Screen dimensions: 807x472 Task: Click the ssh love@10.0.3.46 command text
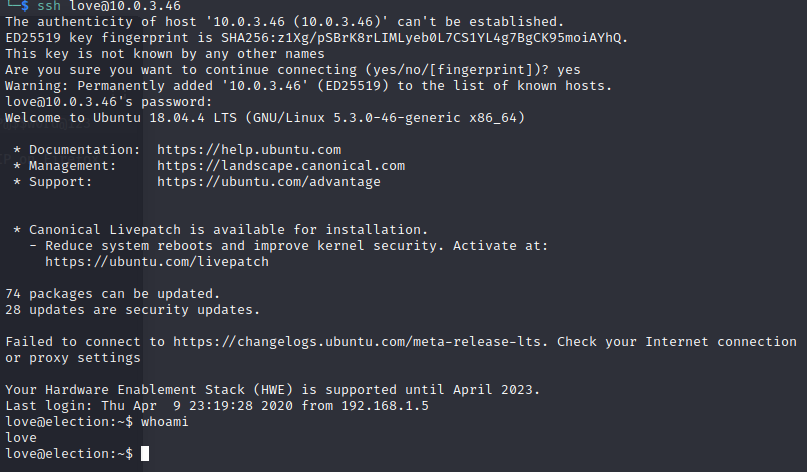pos(96,6)
